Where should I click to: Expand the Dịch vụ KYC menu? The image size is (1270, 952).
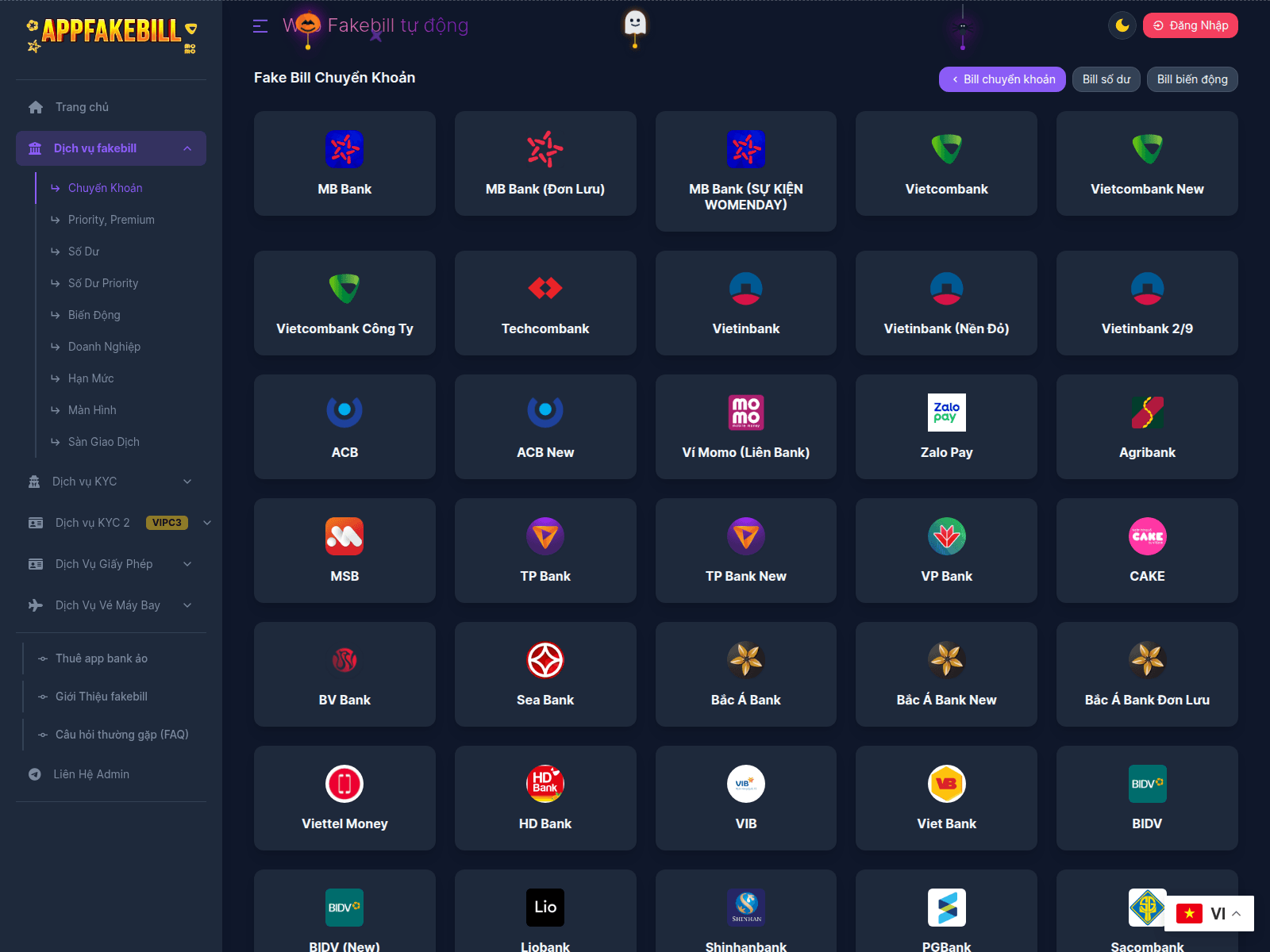pyautogui.click(x=111, y=482)
